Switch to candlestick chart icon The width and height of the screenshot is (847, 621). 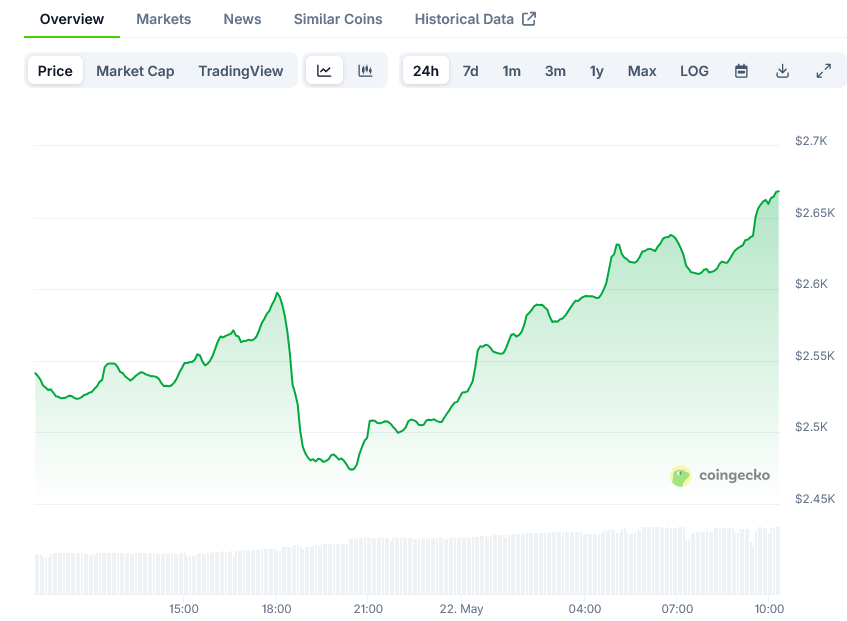[x=365, y=71]
